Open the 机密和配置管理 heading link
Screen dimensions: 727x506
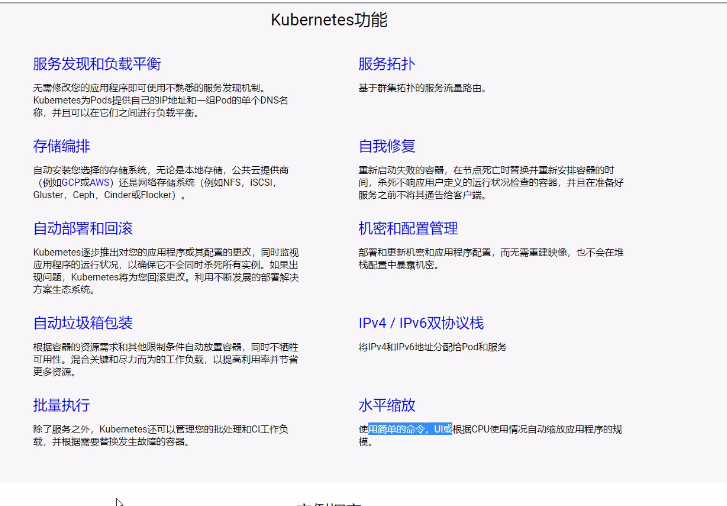point(408,228)
